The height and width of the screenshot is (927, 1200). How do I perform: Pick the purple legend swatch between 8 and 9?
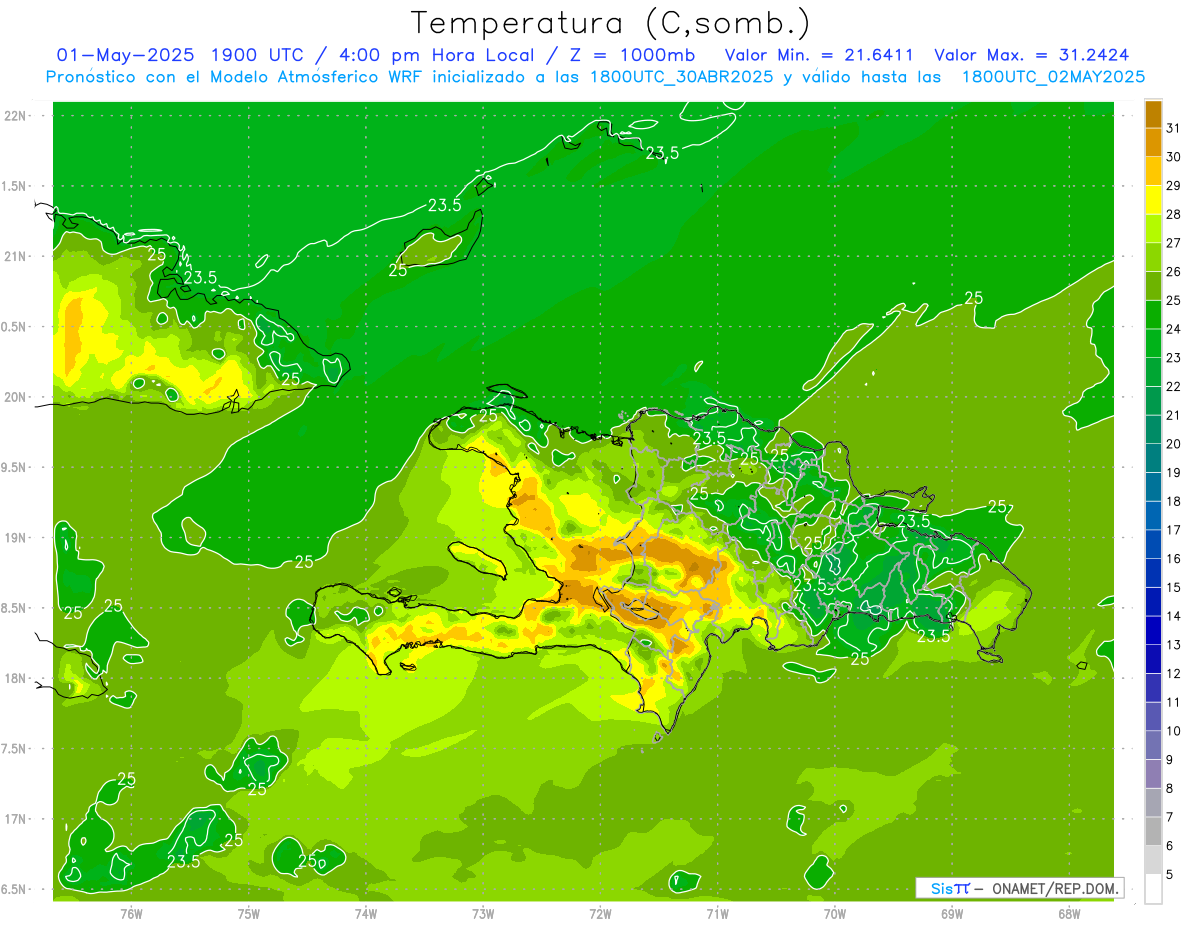pyautogui.click(x=1153, y=774)
